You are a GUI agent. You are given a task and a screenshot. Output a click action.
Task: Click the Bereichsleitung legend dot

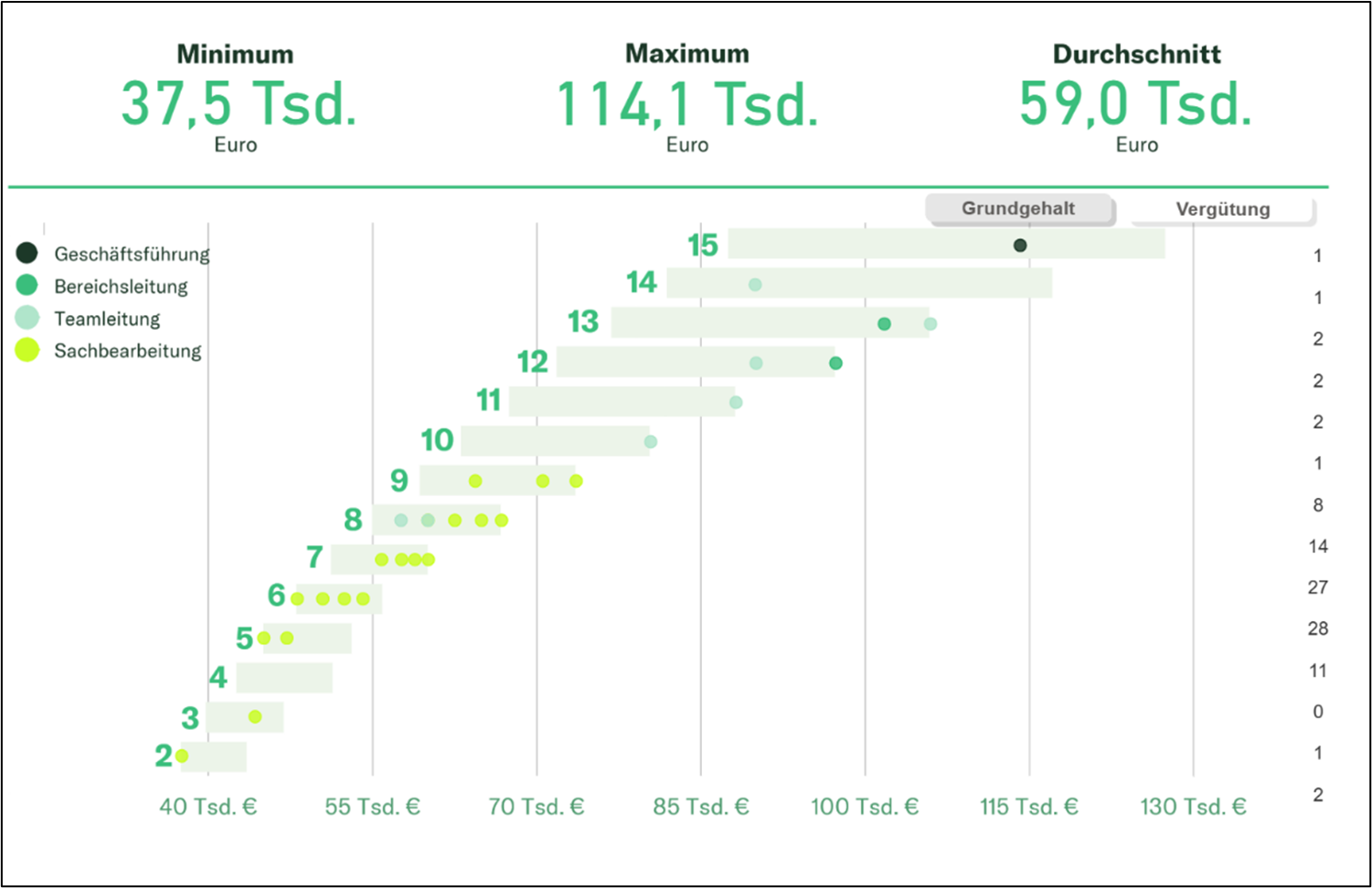pyautogui.click(x=27, y=285)
